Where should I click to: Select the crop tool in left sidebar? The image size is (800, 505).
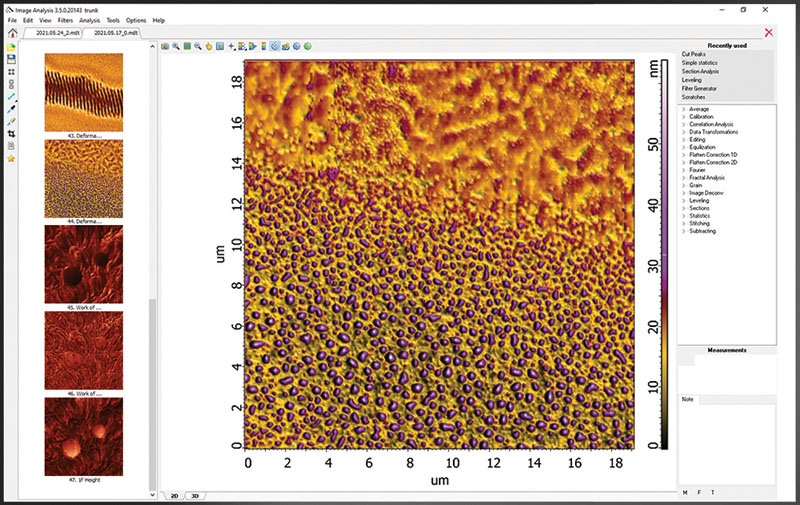(x=11, y=133)
